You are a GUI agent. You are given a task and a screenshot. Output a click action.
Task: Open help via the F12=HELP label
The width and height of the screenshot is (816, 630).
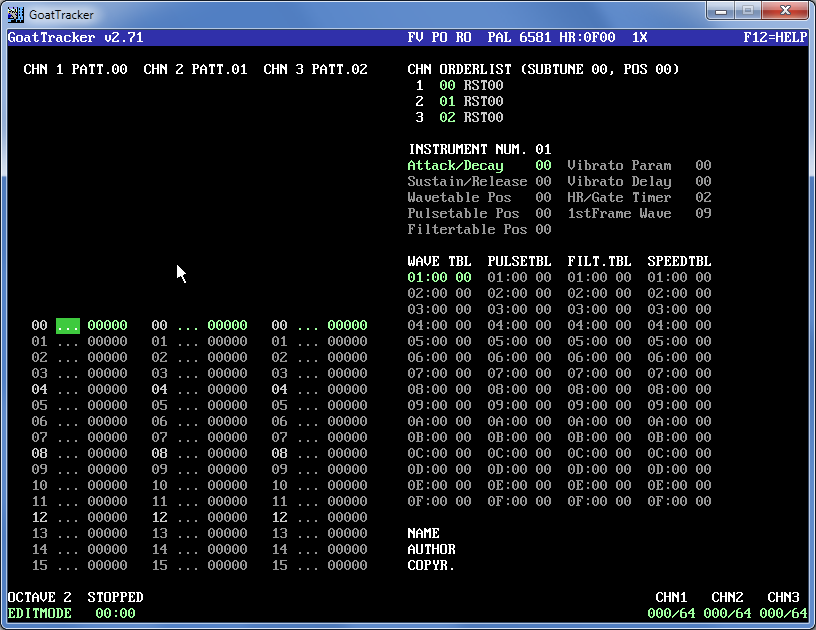coord(775,37)
